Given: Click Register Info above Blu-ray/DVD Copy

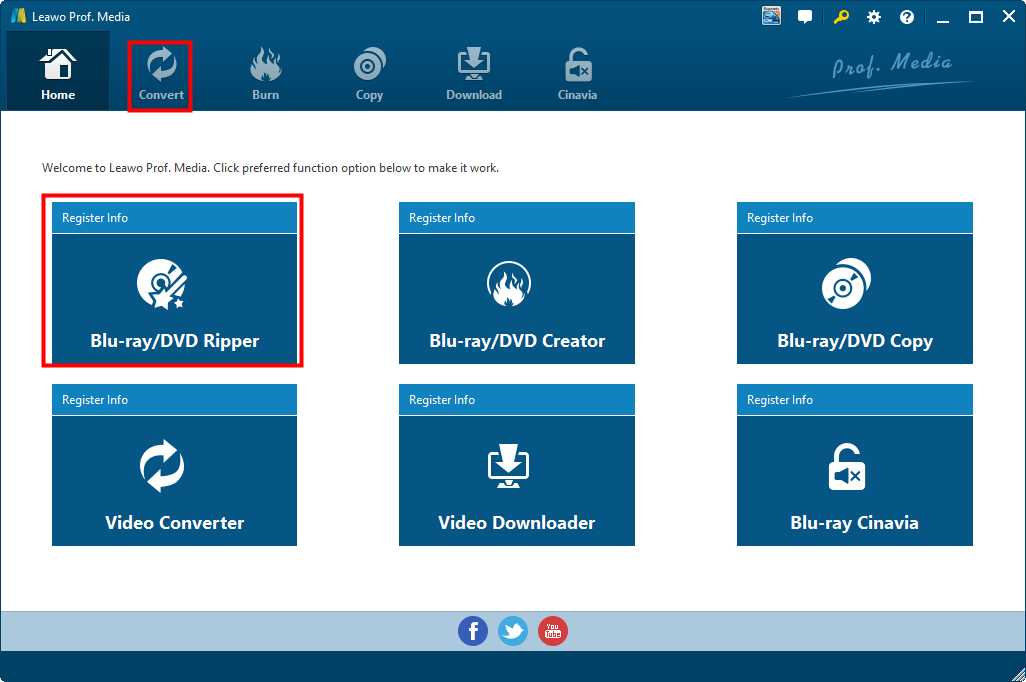Looking at the screenshot, I should [x=780, y=218].
